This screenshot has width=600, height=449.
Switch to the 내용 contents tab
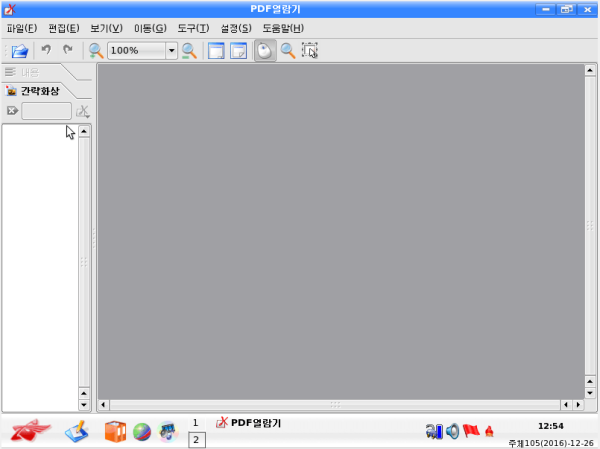[x=30, y=72]
